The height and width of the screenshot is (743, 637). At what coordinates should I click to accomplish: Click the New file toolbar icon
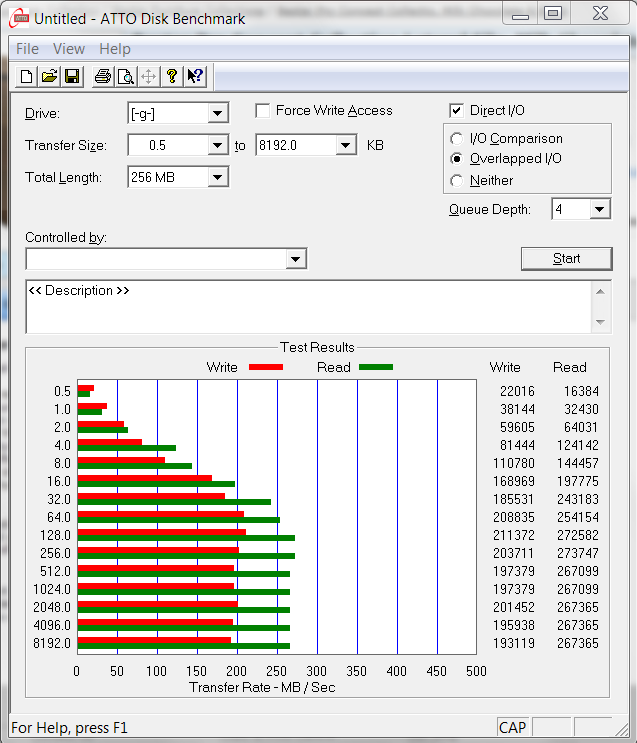[27, 77]
